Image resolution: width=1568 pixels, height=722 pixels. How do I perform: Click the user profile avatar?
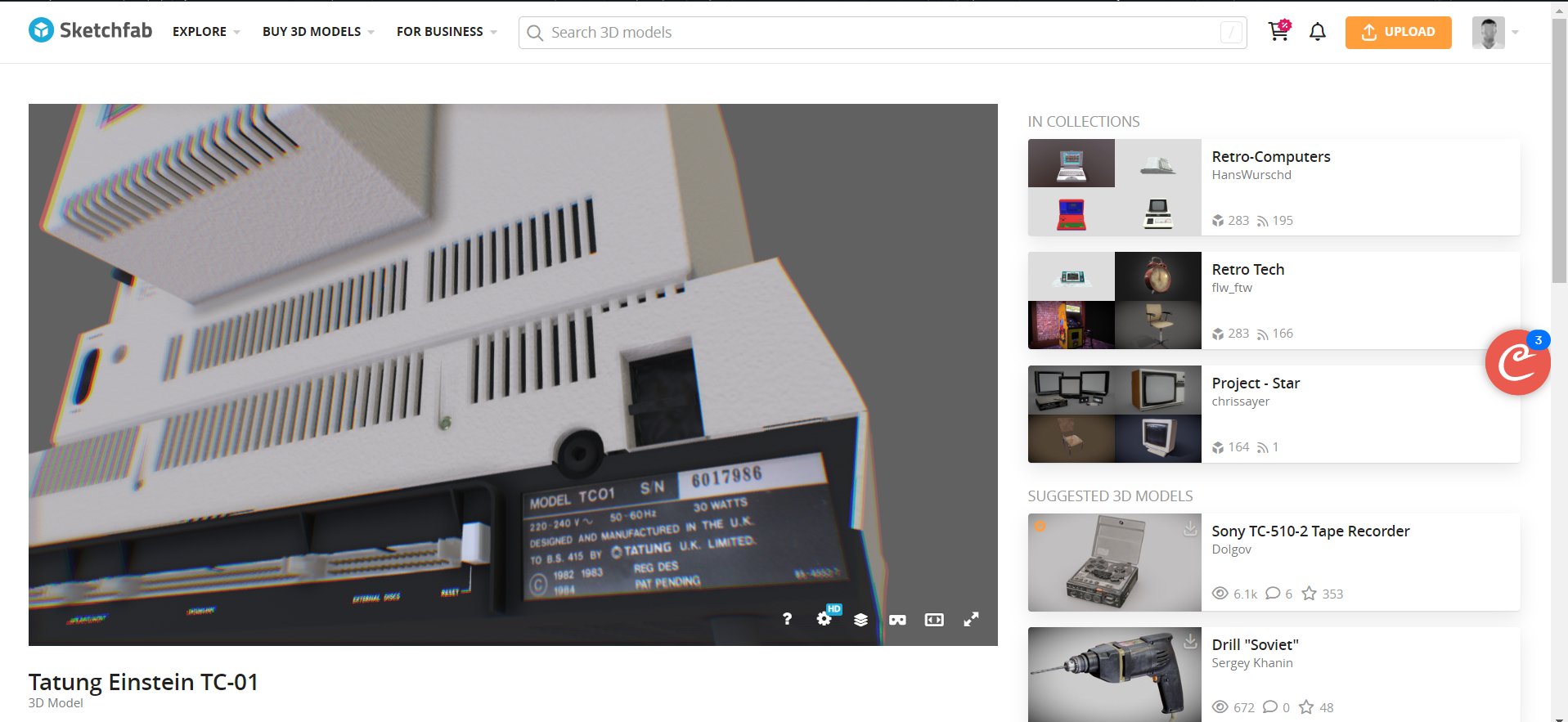click(1488, 33)
